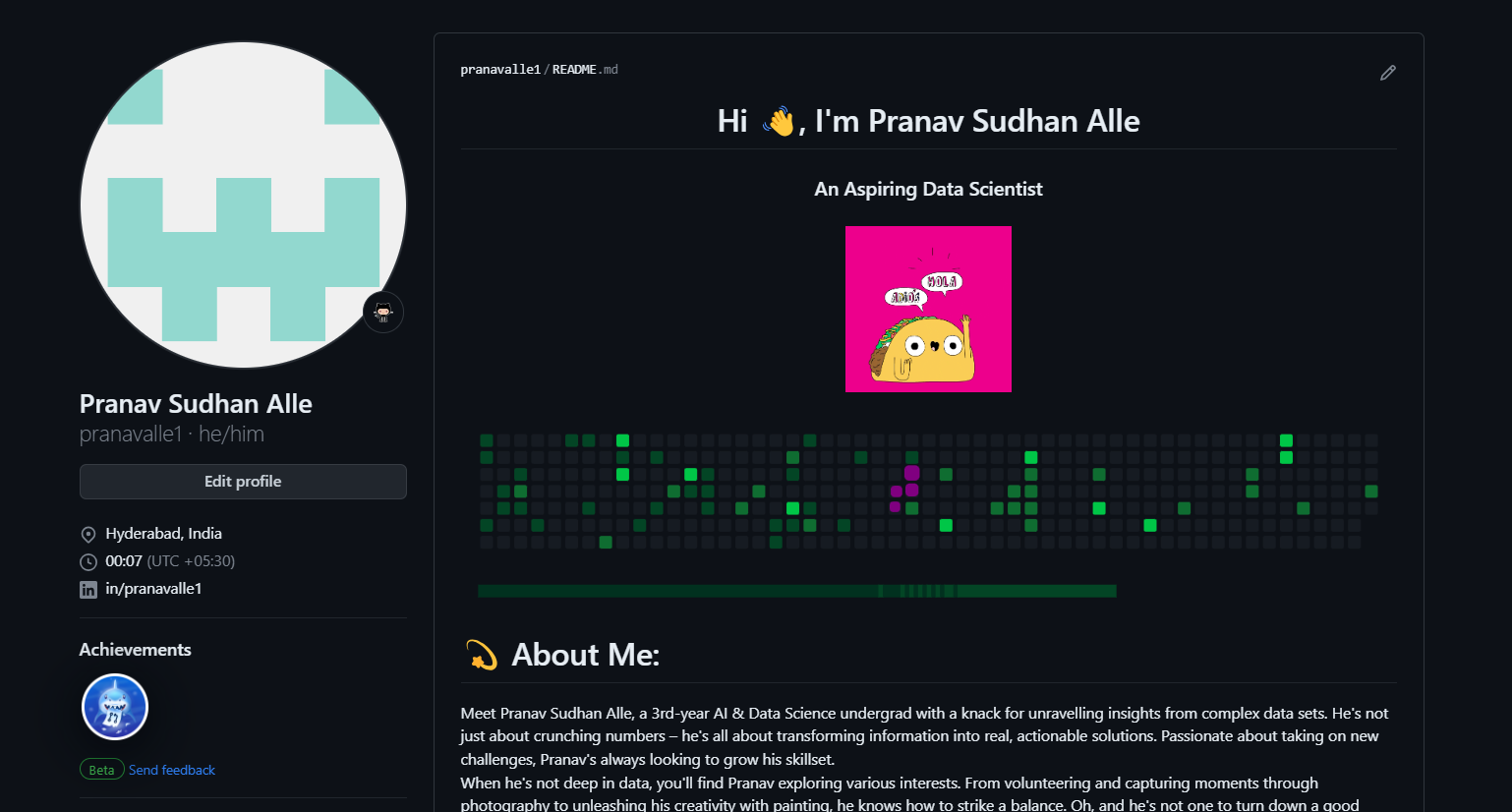Open the status emoji badge on avatar
This screenshot has width=1512, height=812.
coord(383,313)
